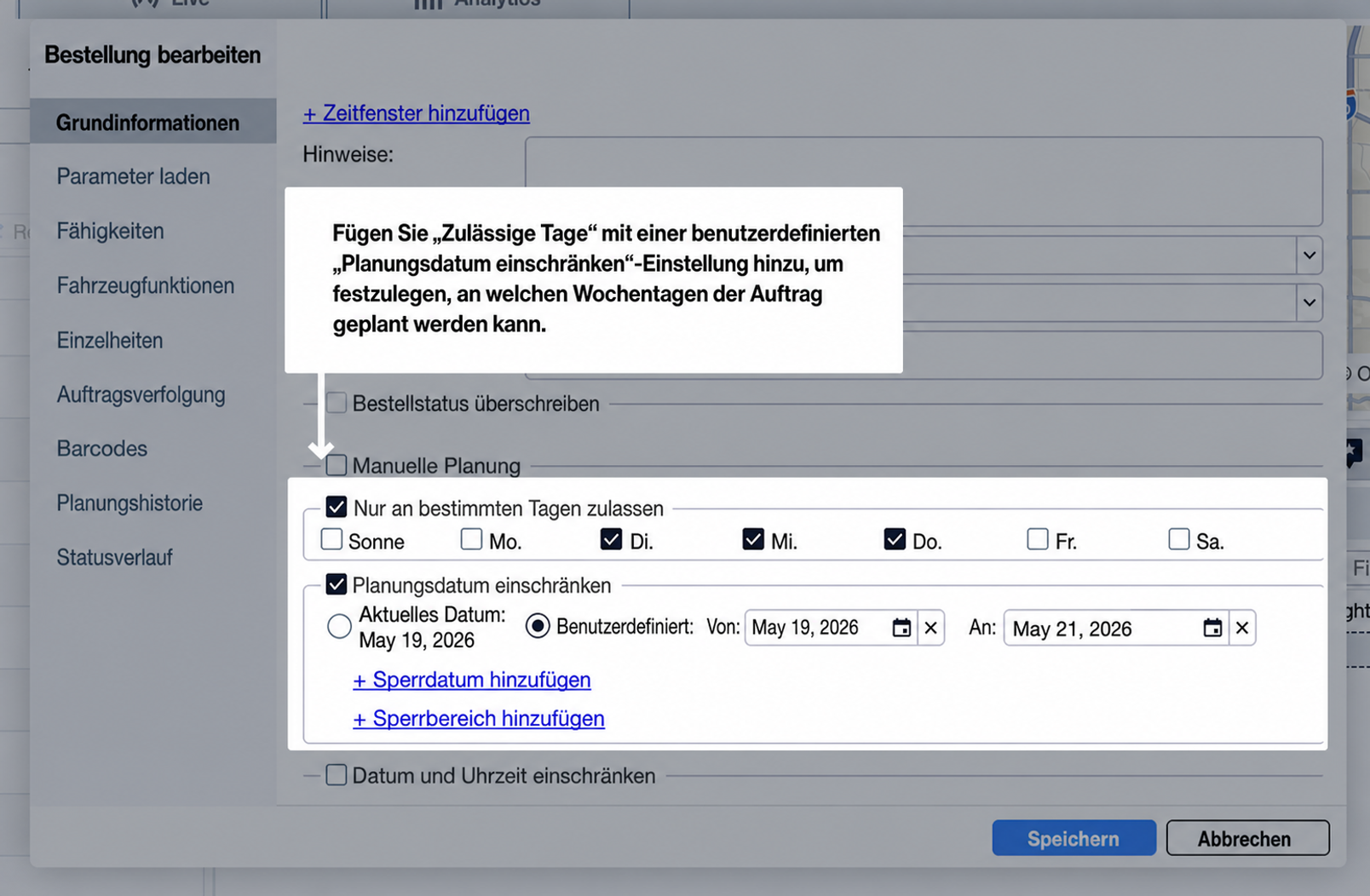Viewport: 1370px width, 896px height.
Task: Open the Statusverlauf section
Action: pyautogui.click(x=115, y=557)
